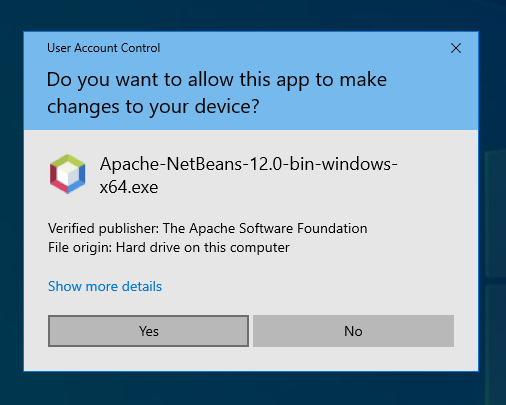
Task: Click the "Verified publisher:" label
Action: click(104, 229)
